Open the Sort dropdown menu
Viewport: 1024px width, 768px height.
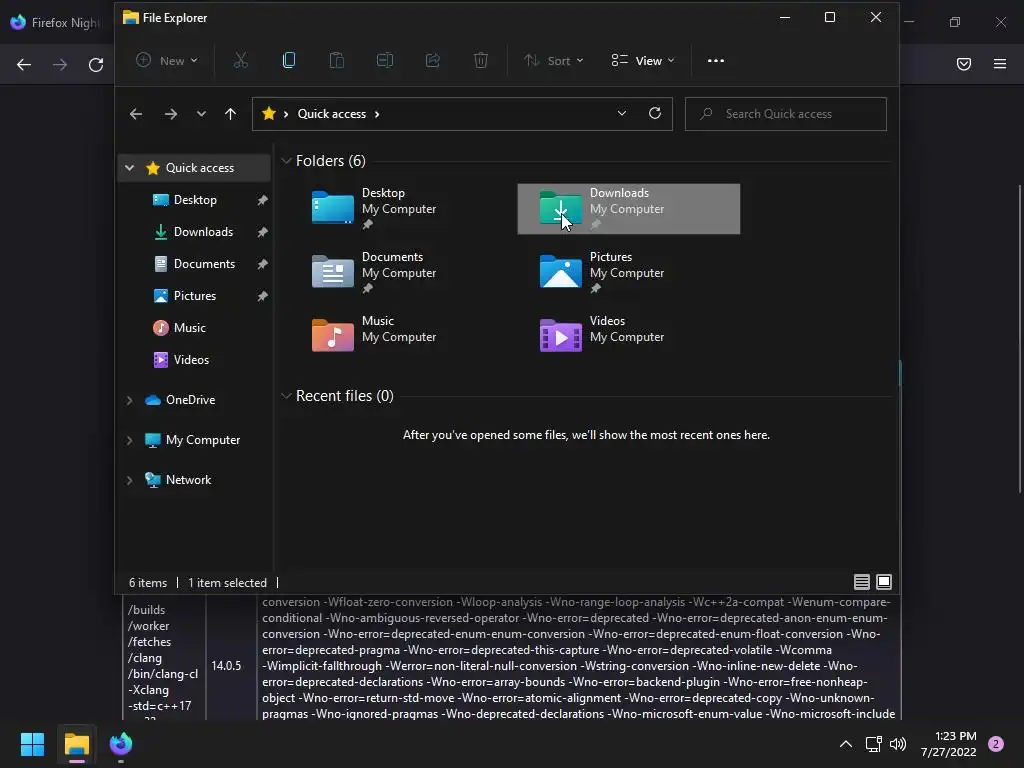click(553, 61)
